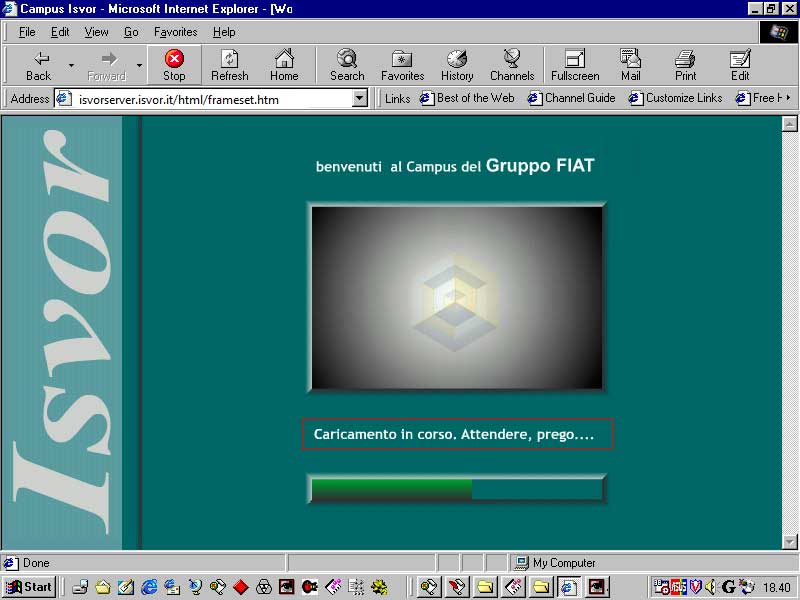This screenshot has width=800, height=600.
Task: Click the vertical scrollbar up arrow
Action: coord(789,123)
